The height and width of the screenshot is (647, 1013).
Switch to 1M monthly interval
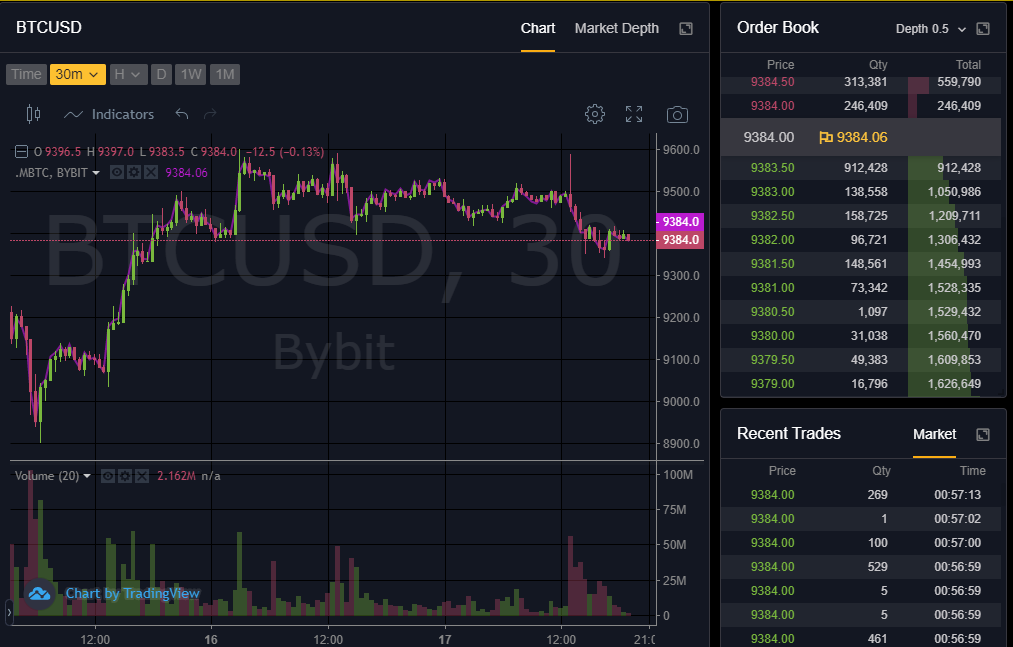click(x=225, y=74)
